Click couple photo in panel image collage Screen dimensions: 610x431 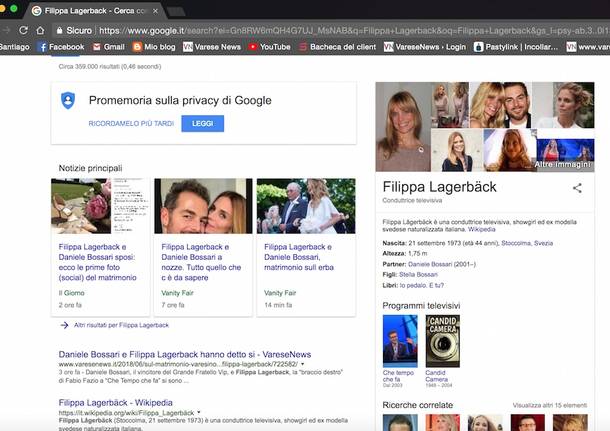coord(501,105)
